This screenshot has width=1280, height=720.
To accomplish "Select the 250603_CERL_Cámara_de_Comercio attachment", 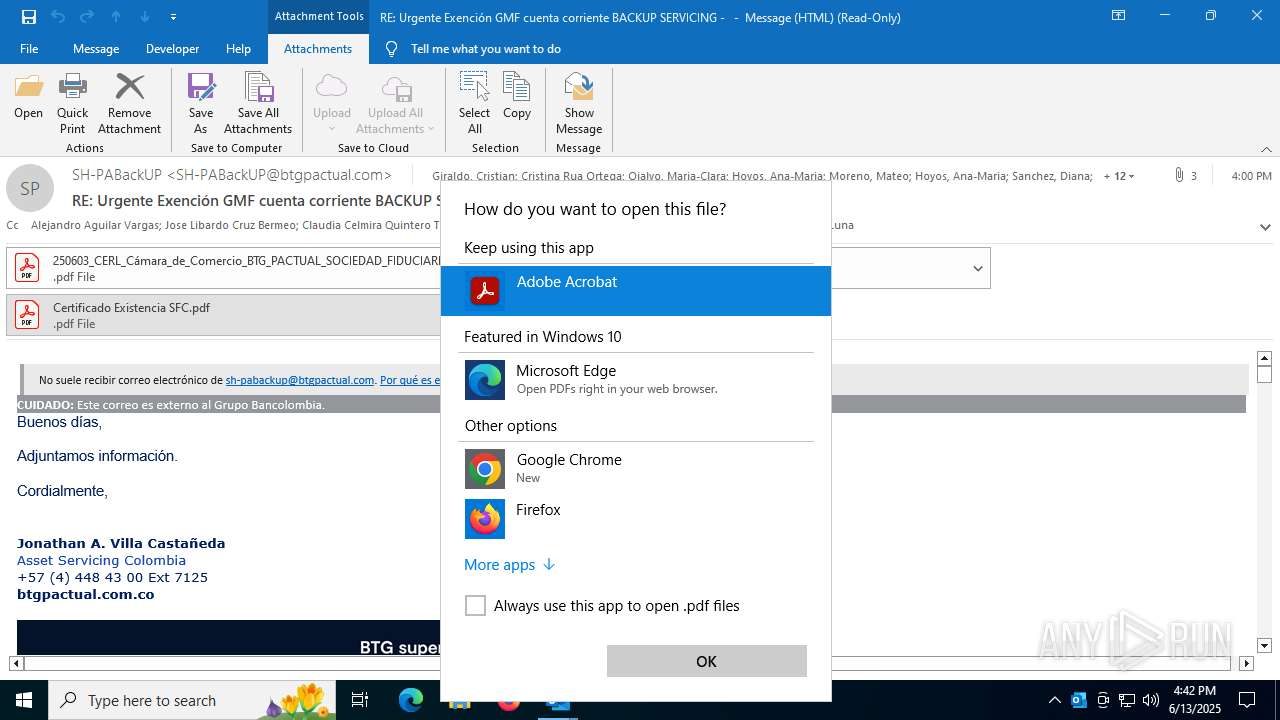I will click(224, 268).
